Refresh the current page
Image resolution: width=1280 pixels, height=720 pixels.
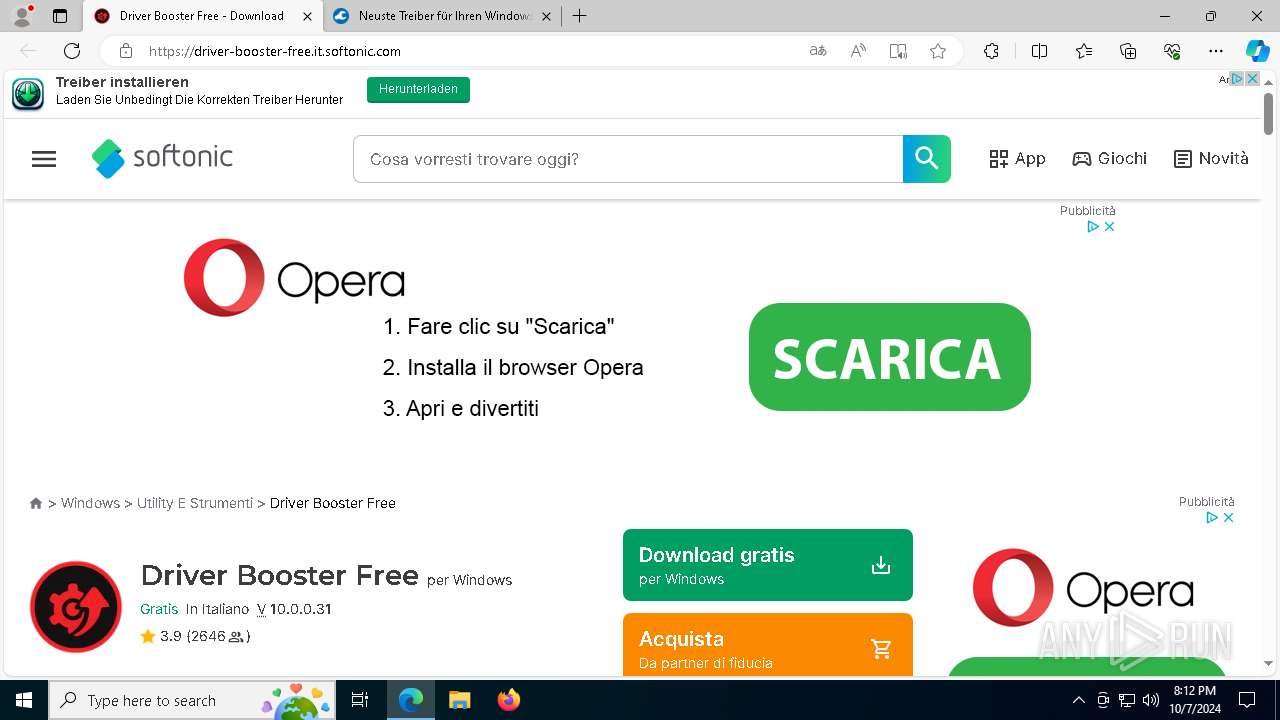pos(72,51)
